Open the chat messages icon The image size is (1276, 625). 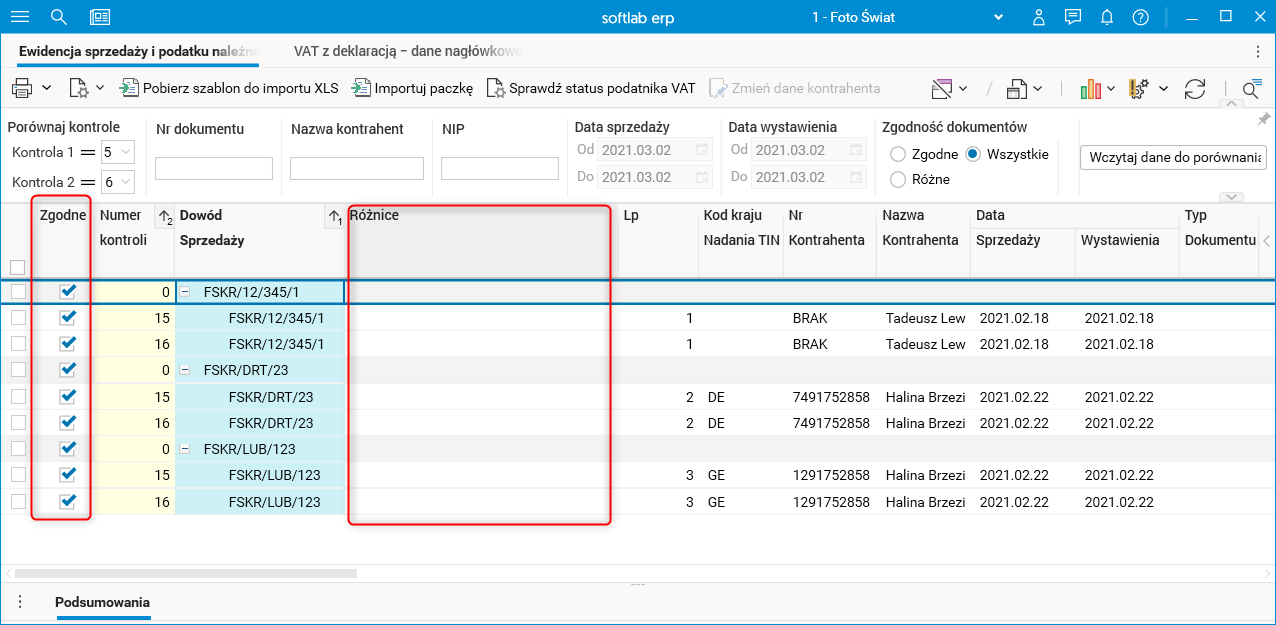pos(1073,17)
